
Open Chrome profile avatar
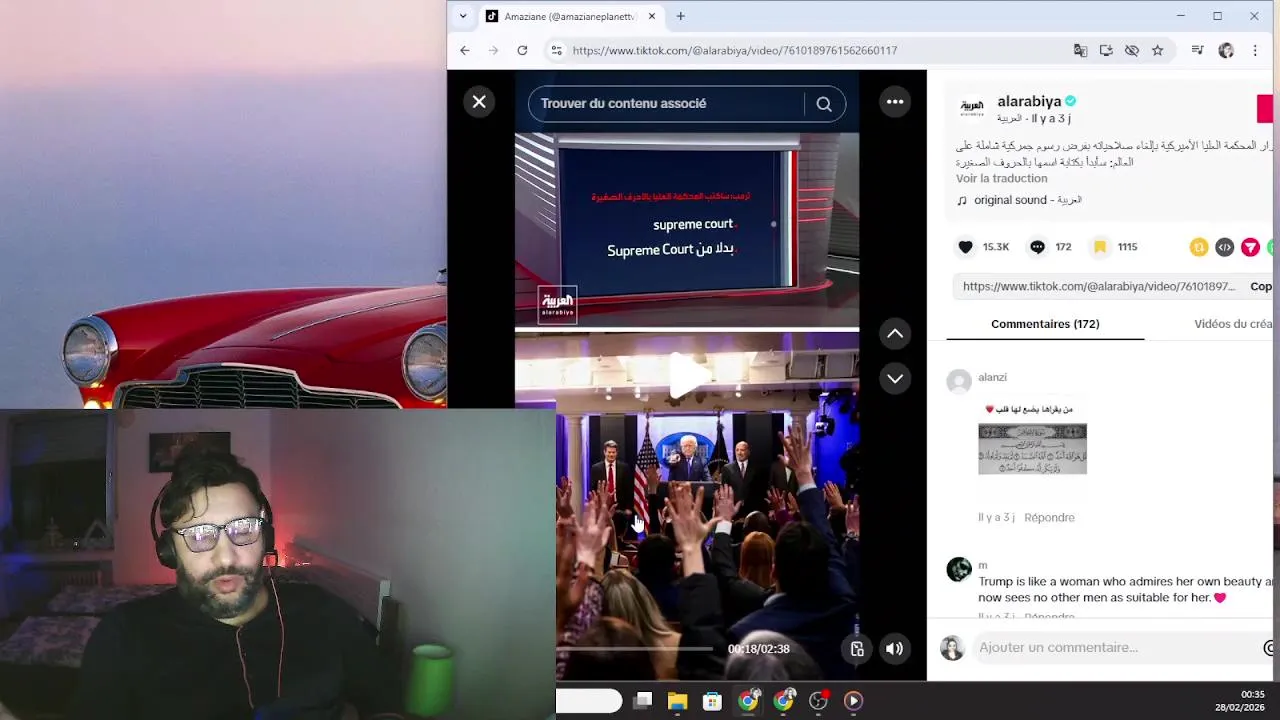point(1226,50)
